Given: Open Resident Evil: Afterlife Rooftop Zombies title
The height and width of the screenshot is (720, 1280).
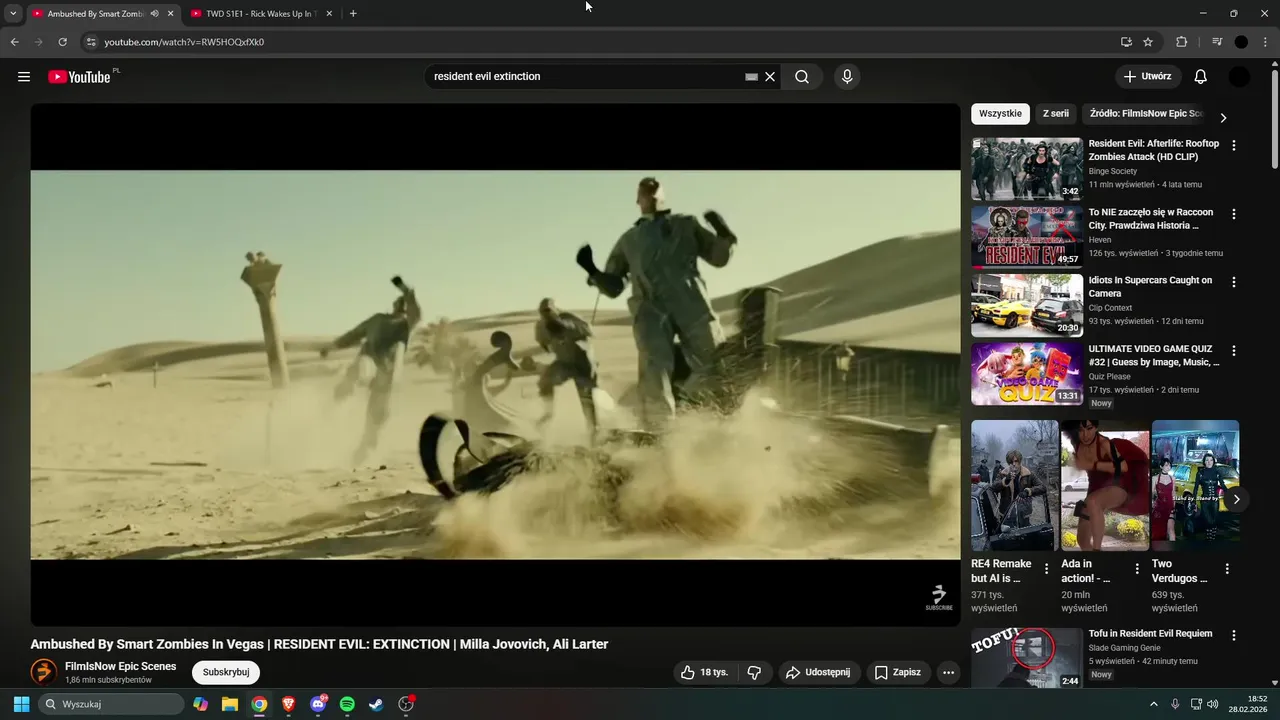Looking at the screenshot, I should pos(1154,150).
